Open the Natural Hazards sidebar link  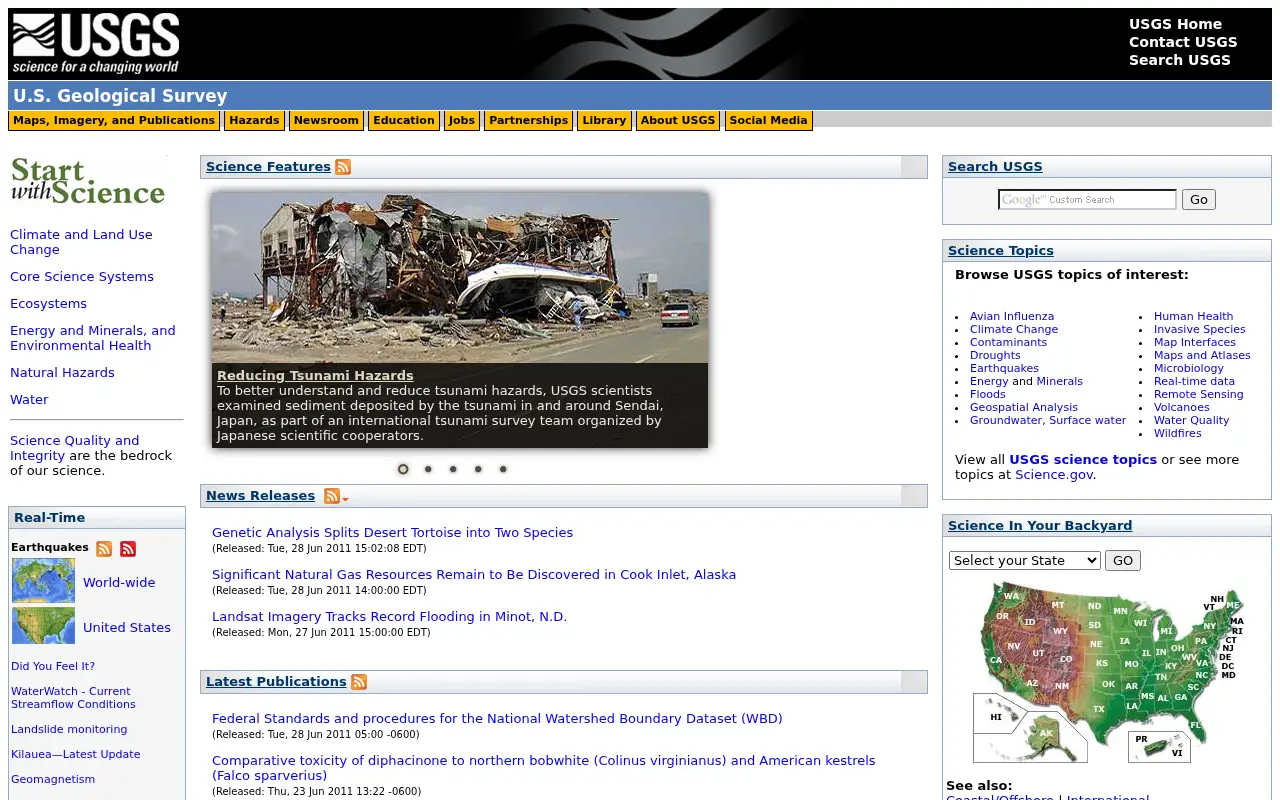pos(62,373)
